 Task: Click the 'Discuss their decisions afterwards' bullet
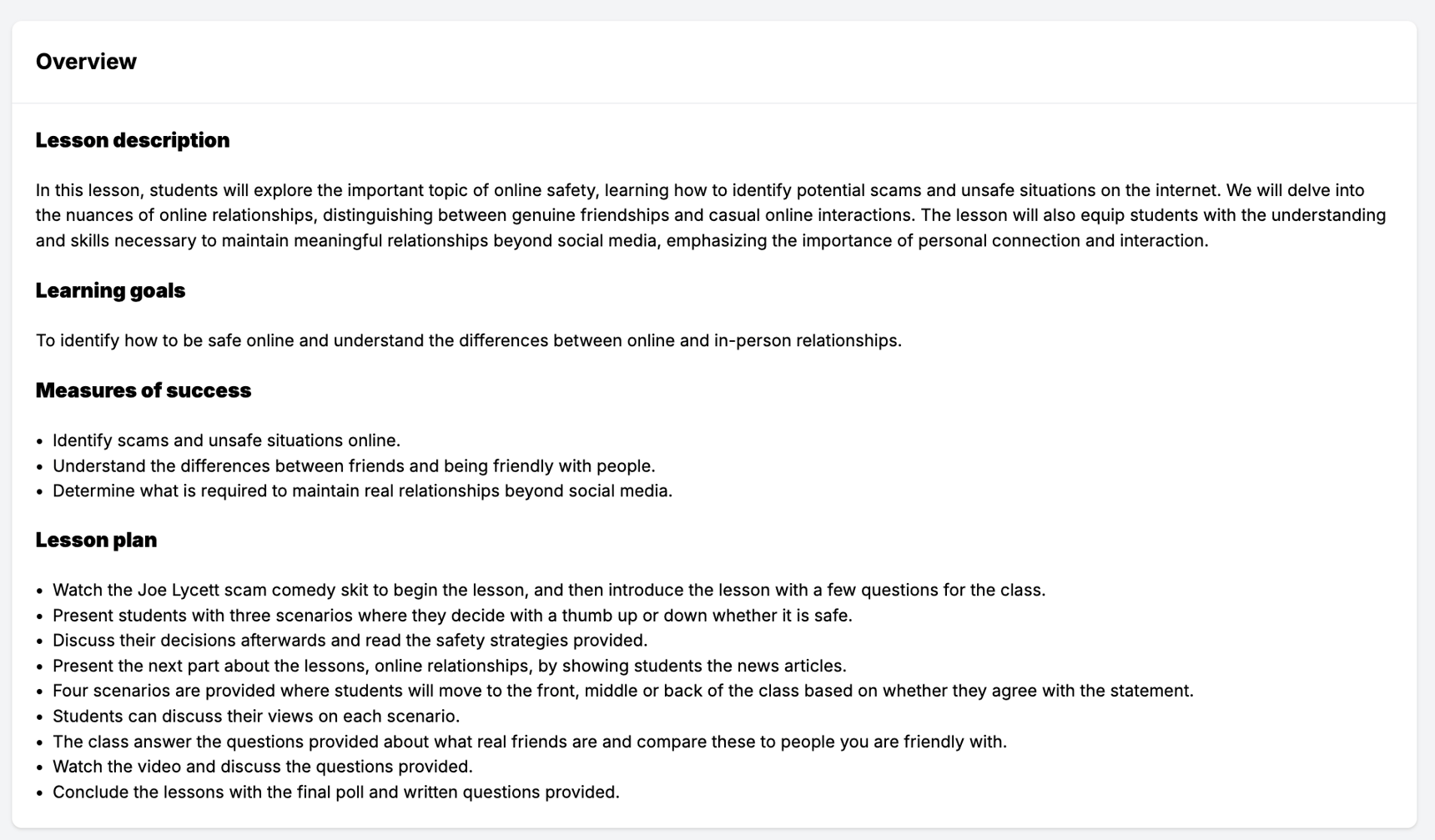click(x=350, y=641)
